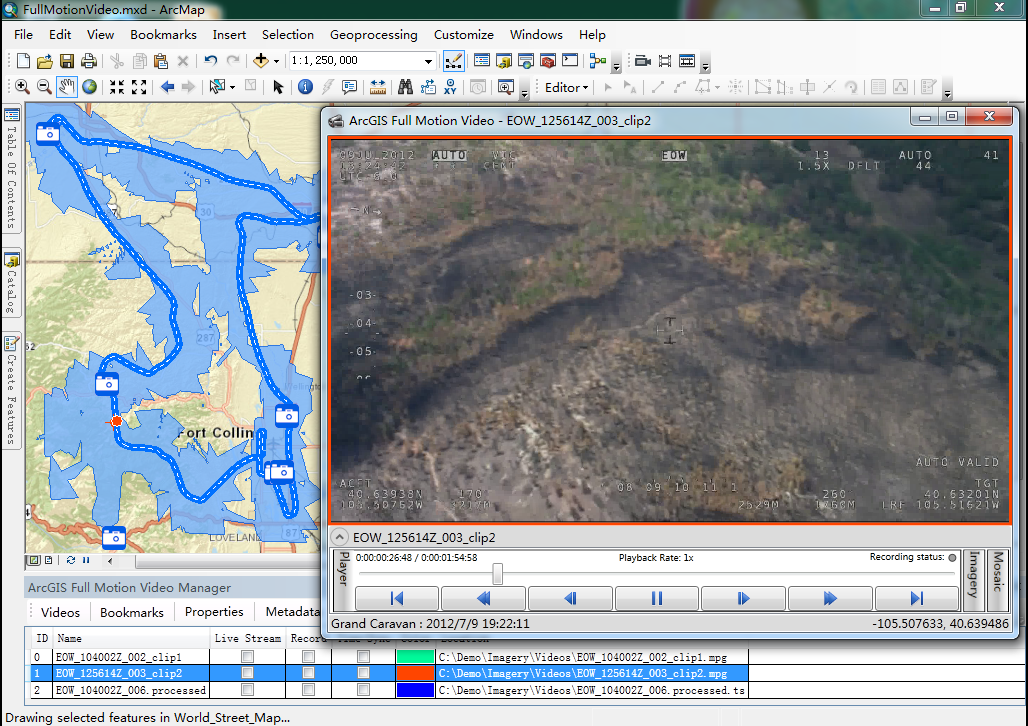The width and height of the screenshot is (1028, 726).
Task: Choose the Select Elements arrow tool
Action: pyautogui.click(x=278, y=87)
